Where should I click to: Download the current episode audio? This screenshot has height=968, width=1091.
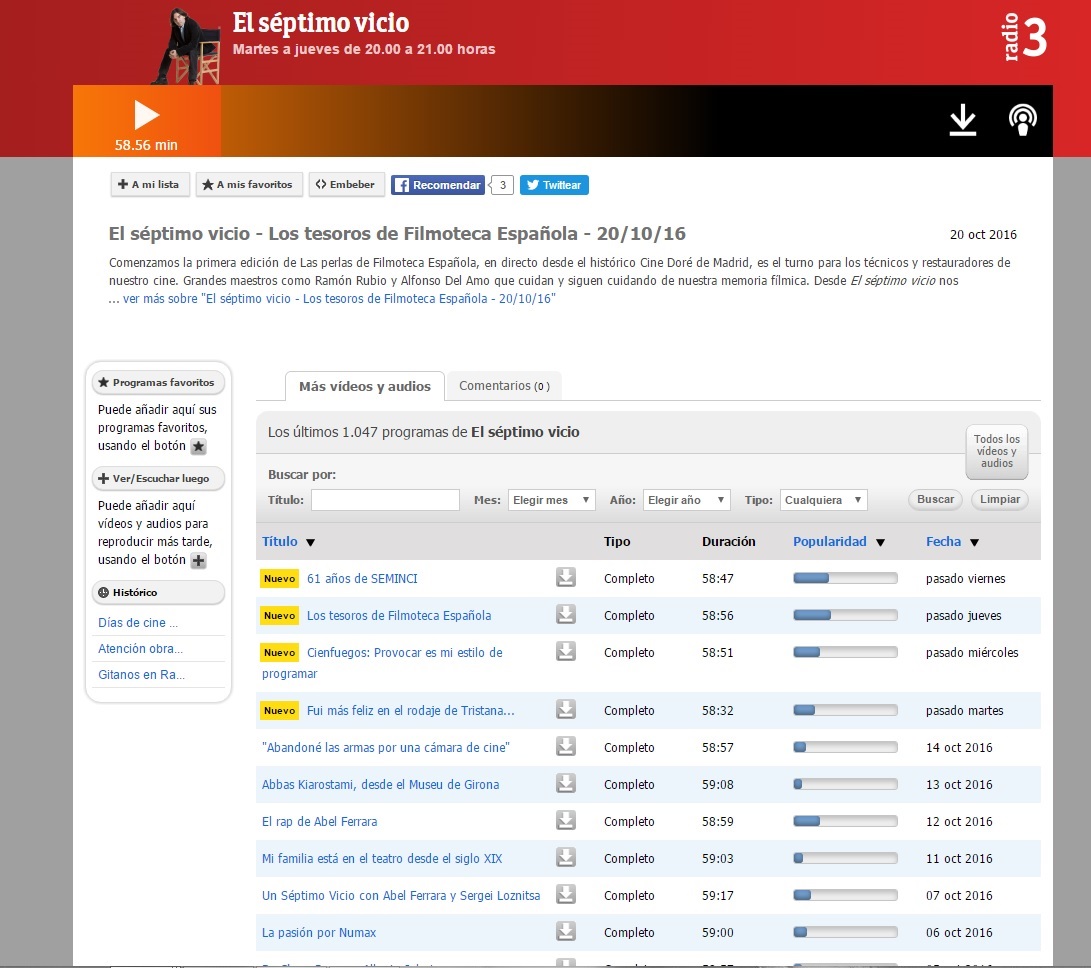point(963,120)
